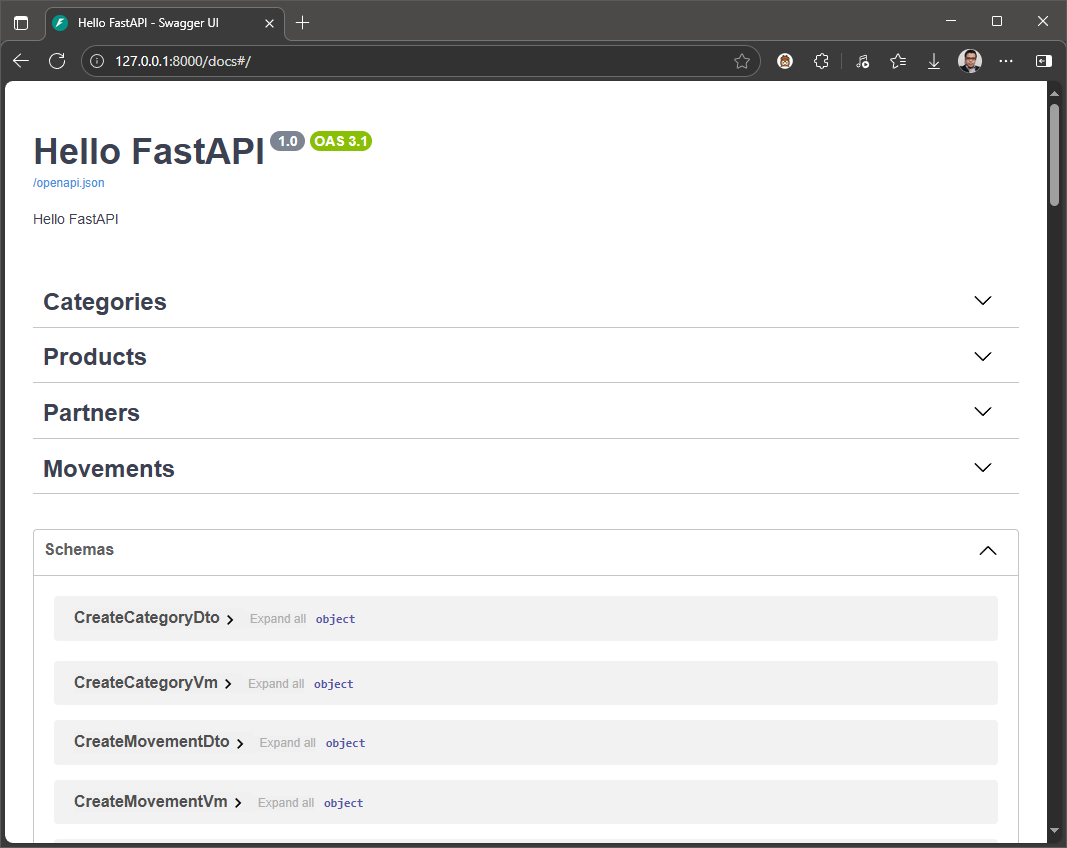Click the 1.0 version badge
Screen dimensions: 1067x848
click(287, 141)
